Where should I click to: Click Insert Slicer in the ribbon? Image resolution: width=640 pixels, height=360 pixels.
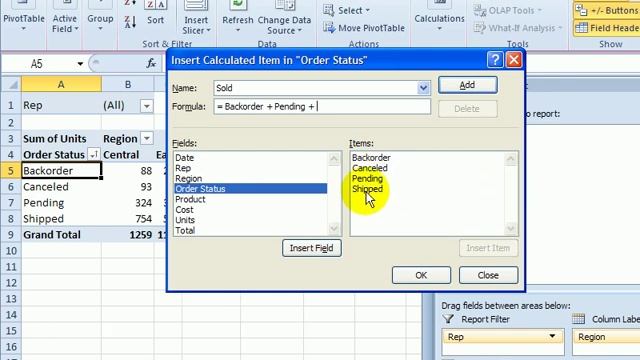point(196,18)
